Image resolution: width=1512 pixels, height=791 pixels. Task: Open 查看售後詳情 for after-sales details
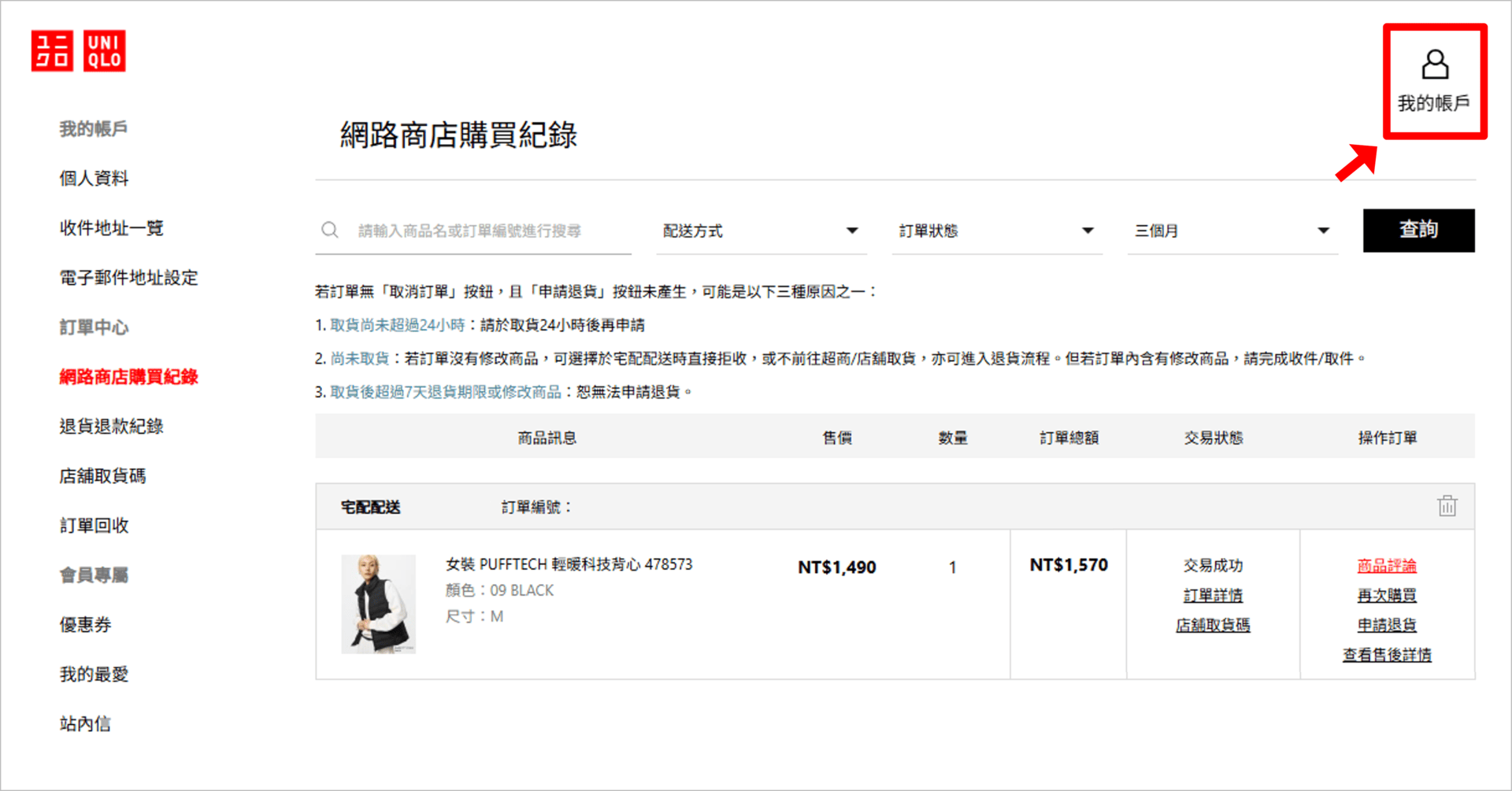(x=1387, y=654)
